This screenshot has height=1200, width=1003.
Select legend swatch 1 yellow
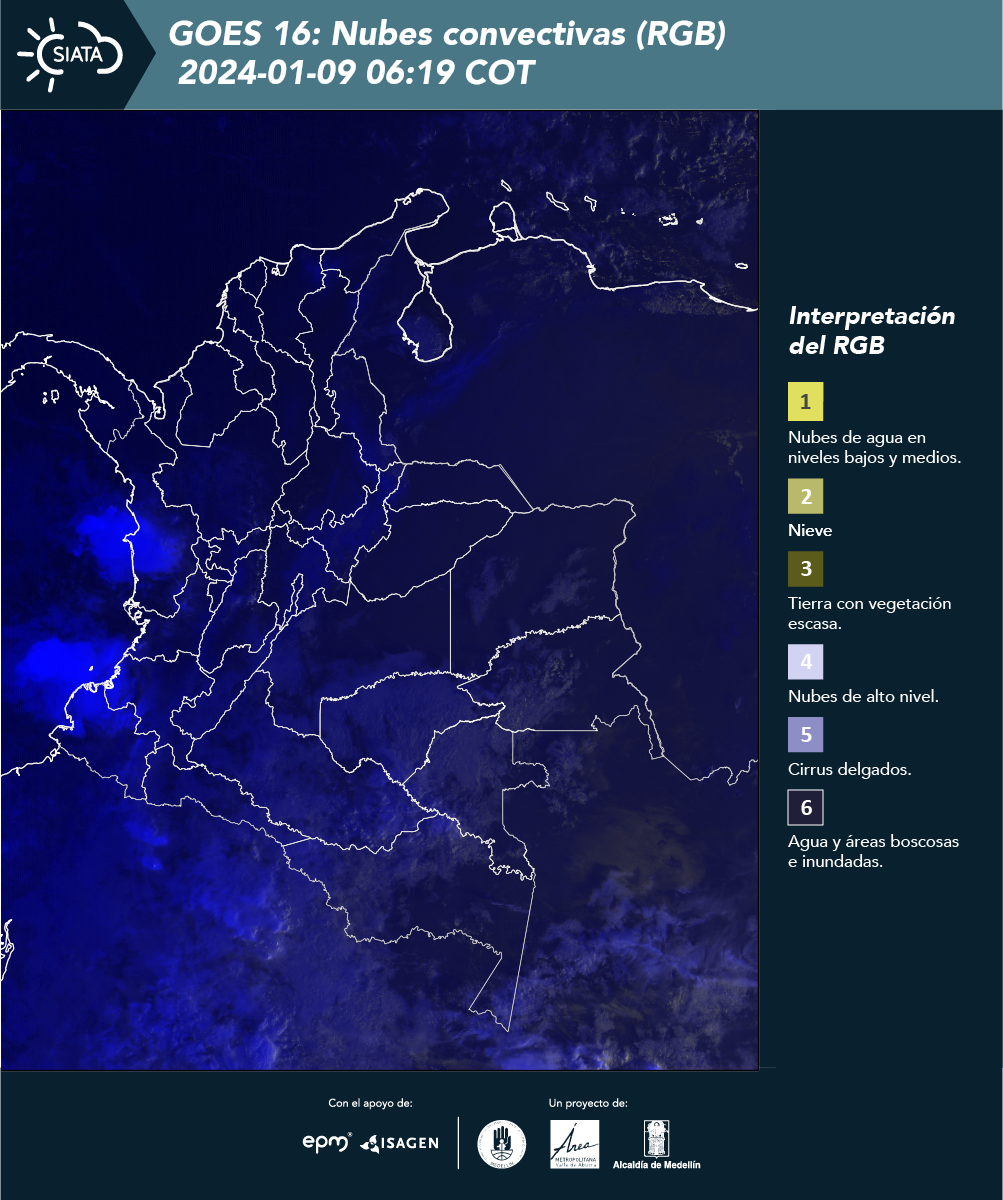805,402
